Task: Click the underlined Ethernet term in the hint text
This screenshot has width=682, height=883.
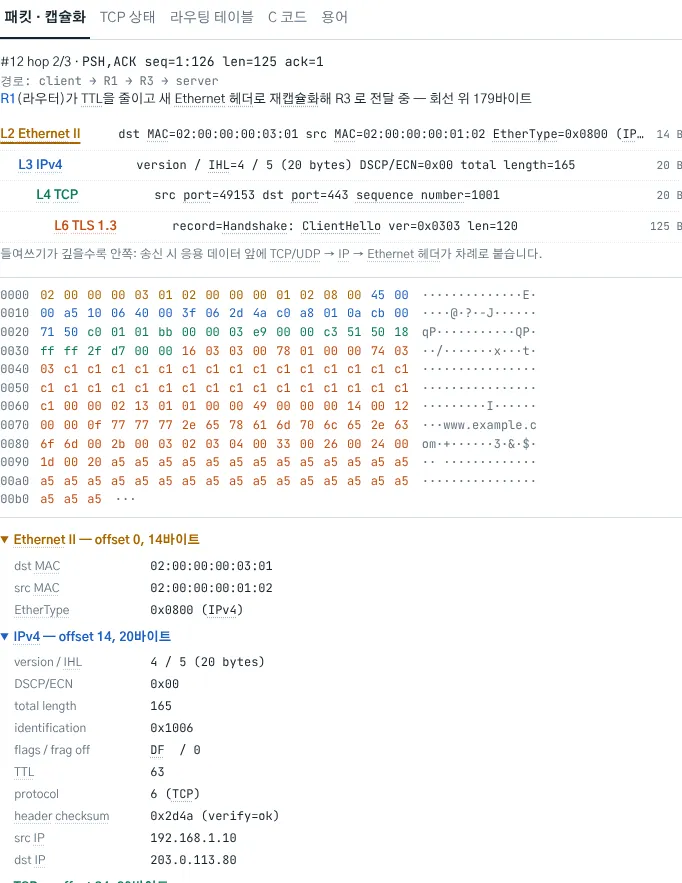Action: [390, 253]
